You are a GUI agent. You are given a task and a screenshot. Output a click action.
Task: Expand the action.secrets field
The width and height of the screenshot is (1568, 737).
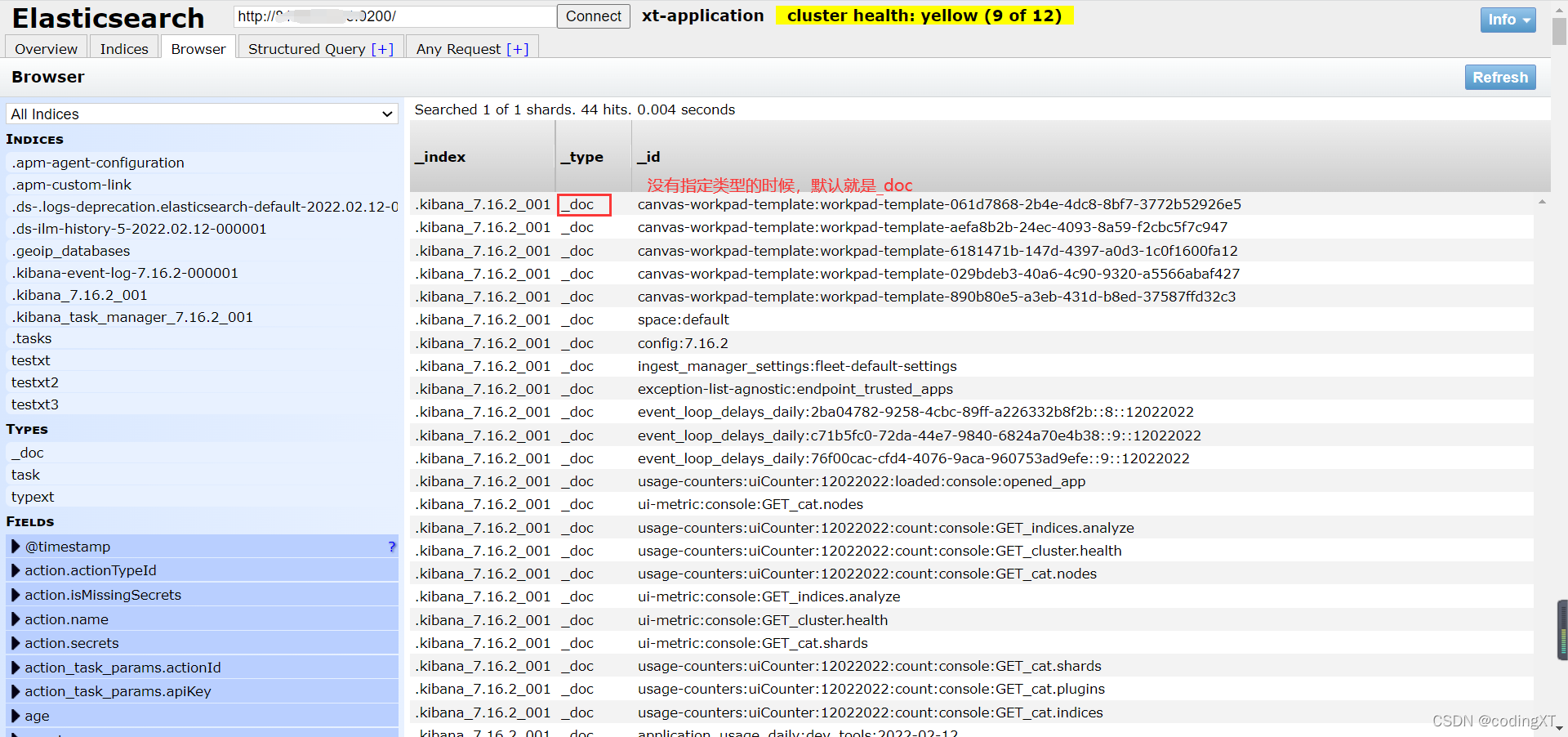click(202, 643)
